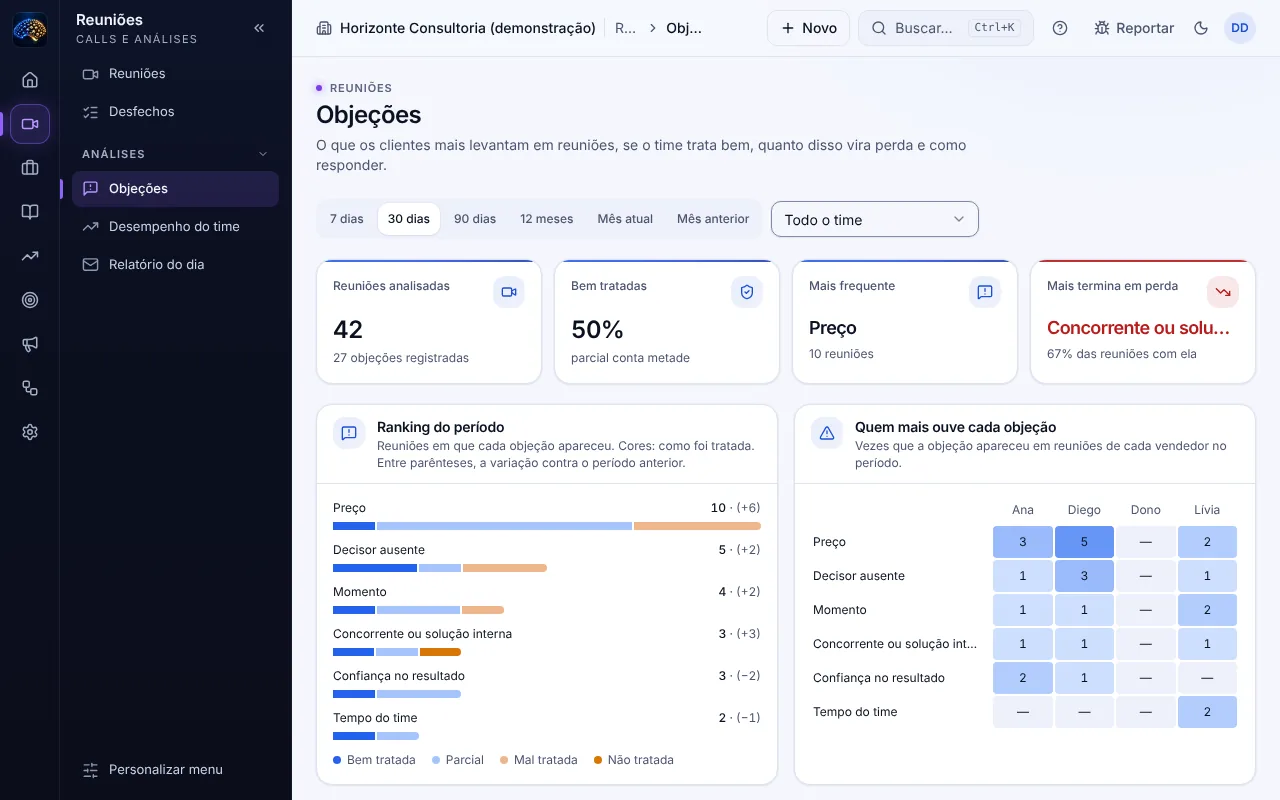Click the dark orange Não tratada segment for Concorrente

(x=440, y=652)
